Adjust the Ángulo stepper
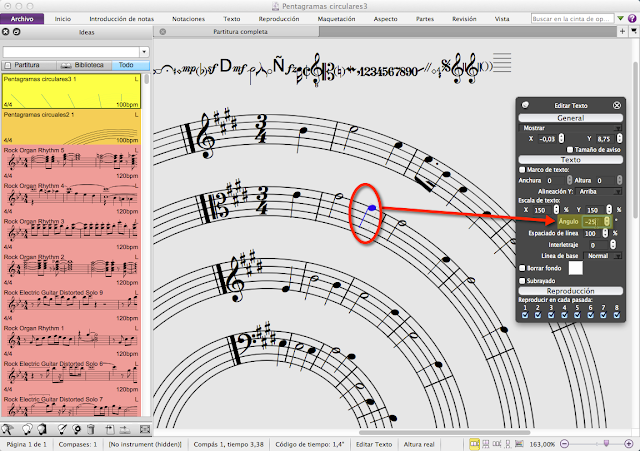 [607, 221]
